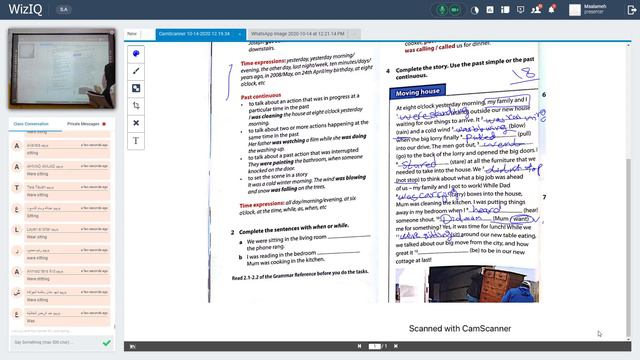
Task: Select the crop tool
Action: click(136, 106)
